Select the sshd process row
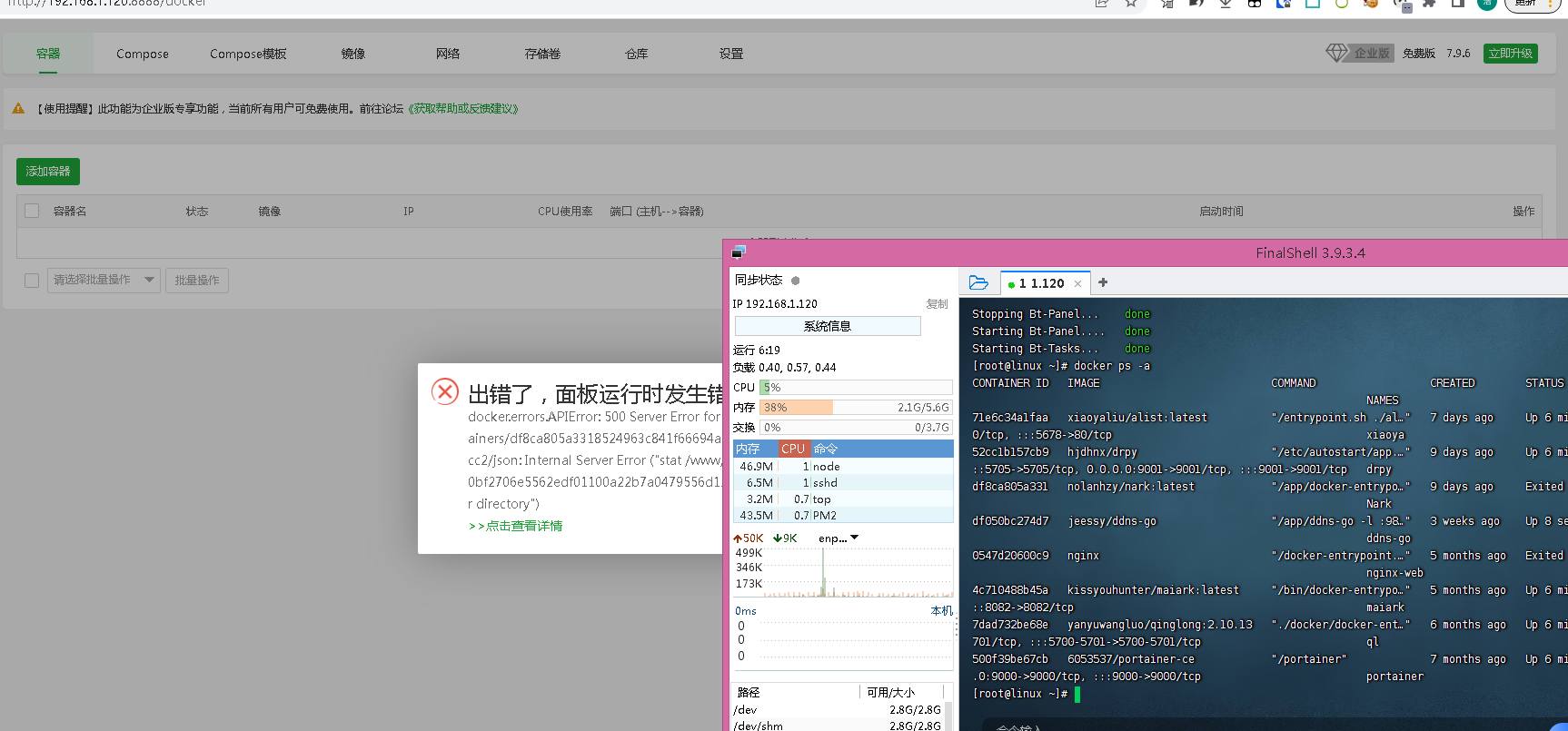This screenshot has height=731, width=1568. [843, 482]
